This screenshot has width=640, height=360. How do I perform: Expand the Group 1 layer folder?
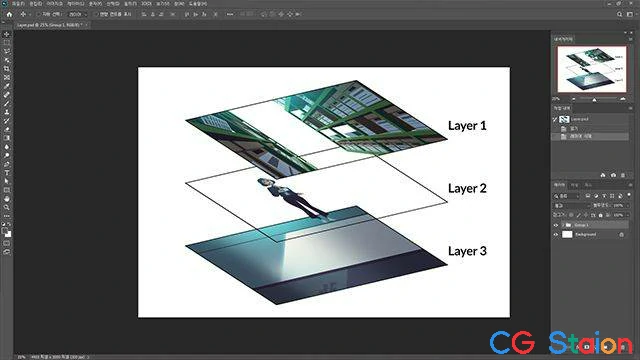(x=563, y=225)
